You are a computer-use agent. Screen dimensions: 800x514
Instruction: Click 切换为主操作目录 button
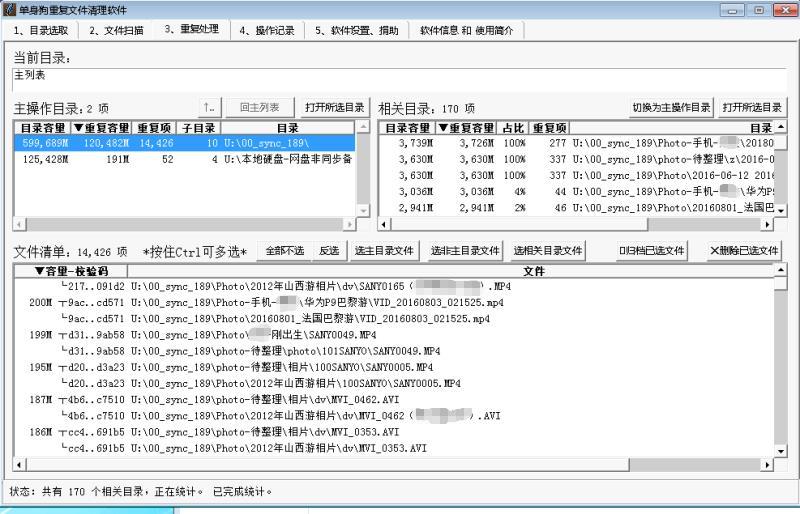[671, 108]
